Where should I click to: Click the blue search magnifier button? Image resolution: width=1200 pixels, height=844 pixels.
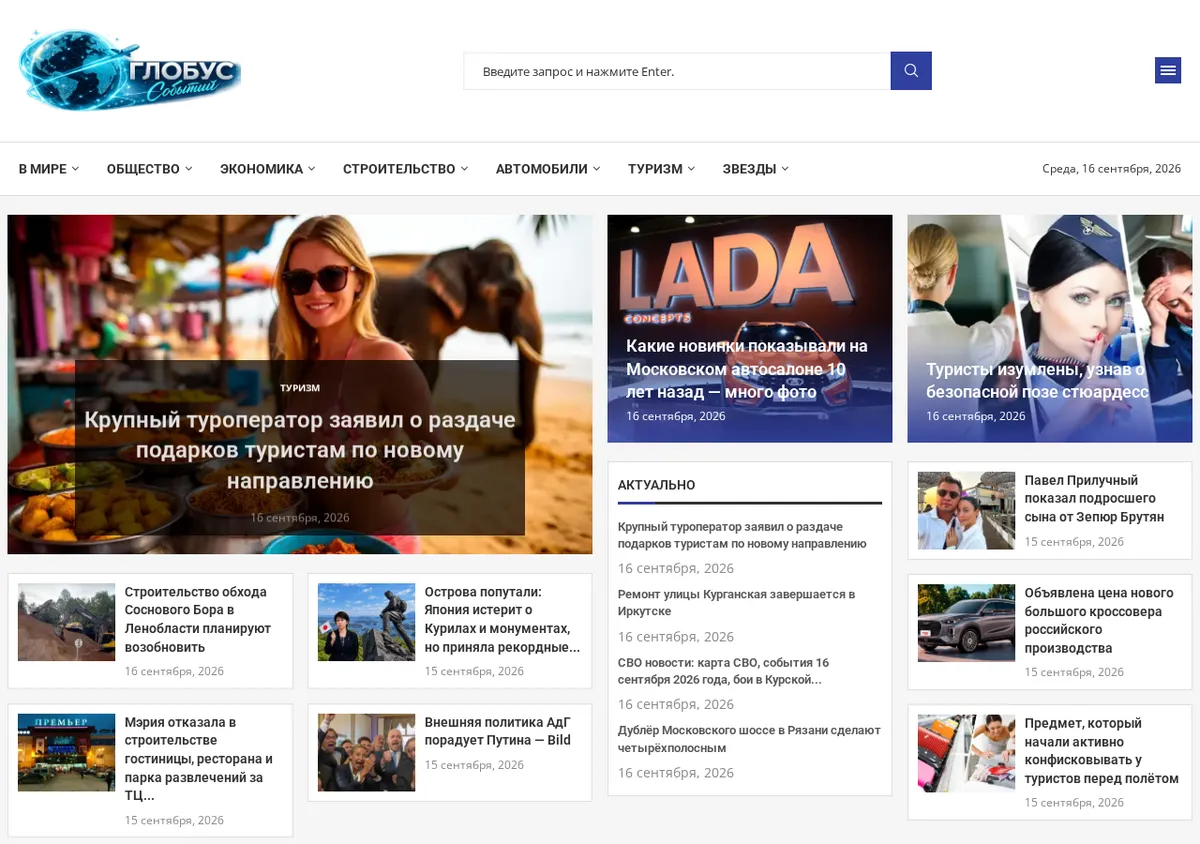(911, 71)
